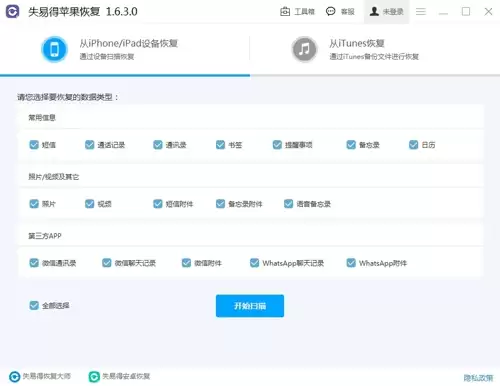500x386 pixels.
Task: Uncheck the 书签 checkbox
Action: [x=220, y=145]
